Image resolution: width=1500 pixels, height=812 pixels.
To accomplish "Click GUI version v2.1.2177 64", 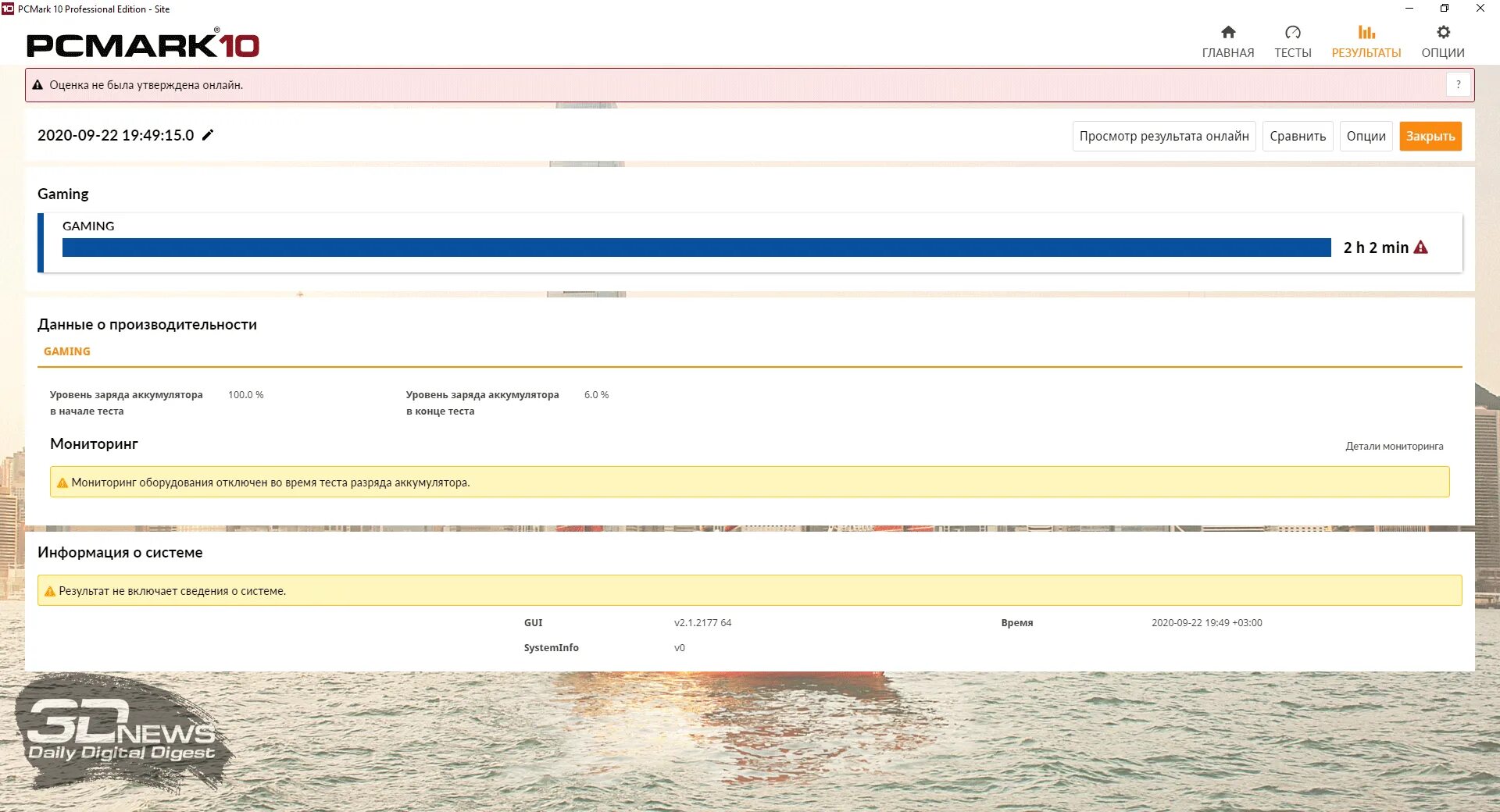I will (702, 623).
